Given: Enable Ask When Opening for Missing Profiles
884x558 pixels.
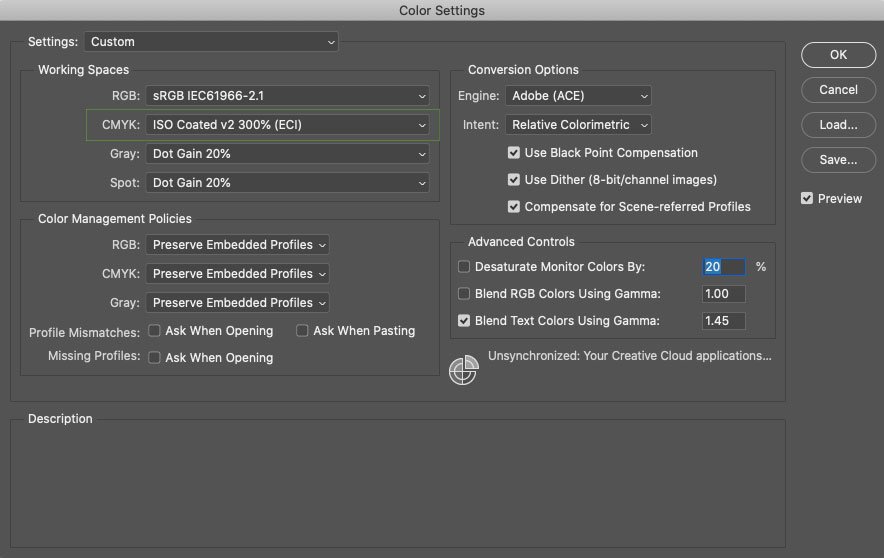Looking at the screenshot, I should point(155,357).
